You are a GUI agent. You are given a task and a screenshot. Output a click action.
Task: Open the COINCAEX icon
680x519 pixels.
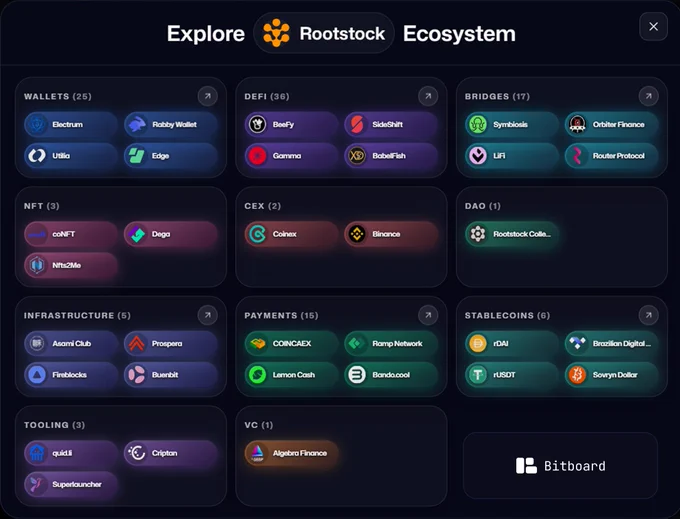click(x=258, y=343)
